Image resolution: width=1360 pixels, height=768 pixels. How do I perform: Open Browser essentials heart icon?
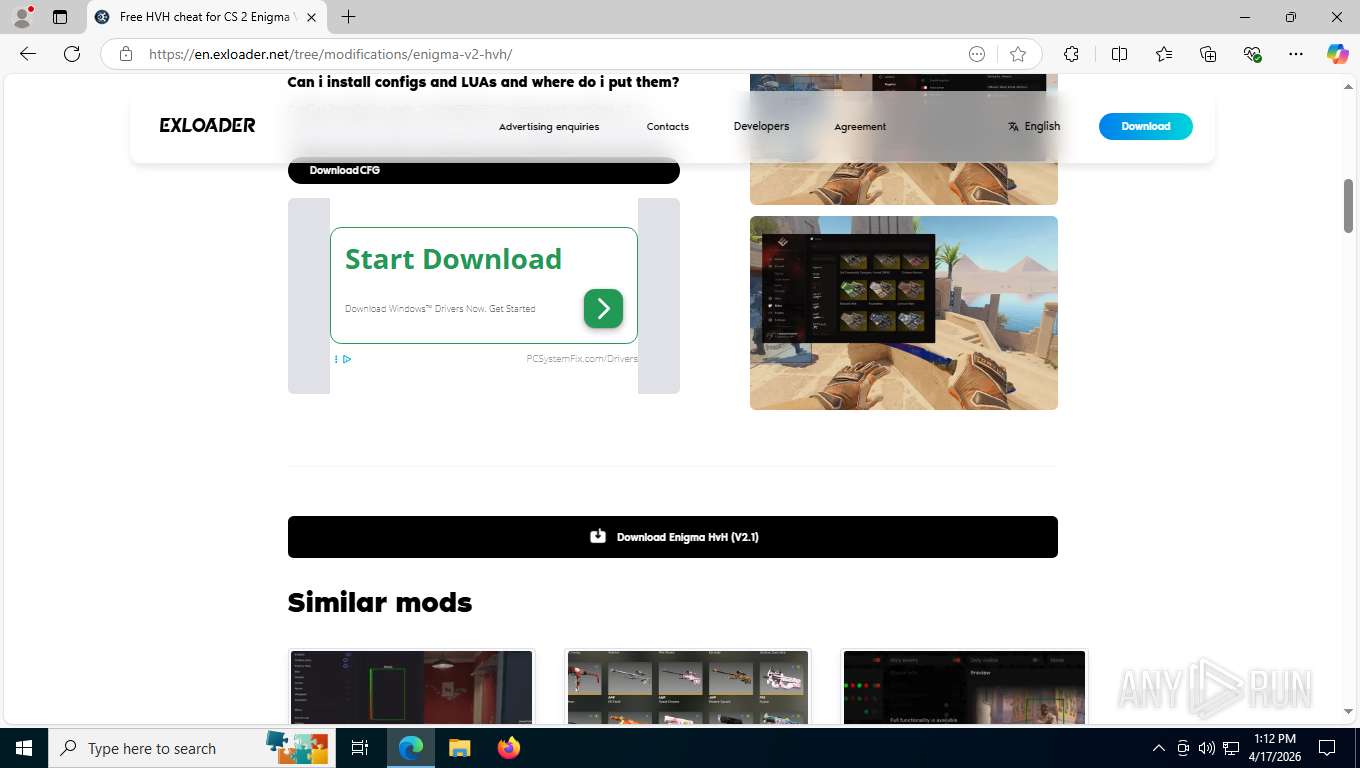coord(1252,54)
